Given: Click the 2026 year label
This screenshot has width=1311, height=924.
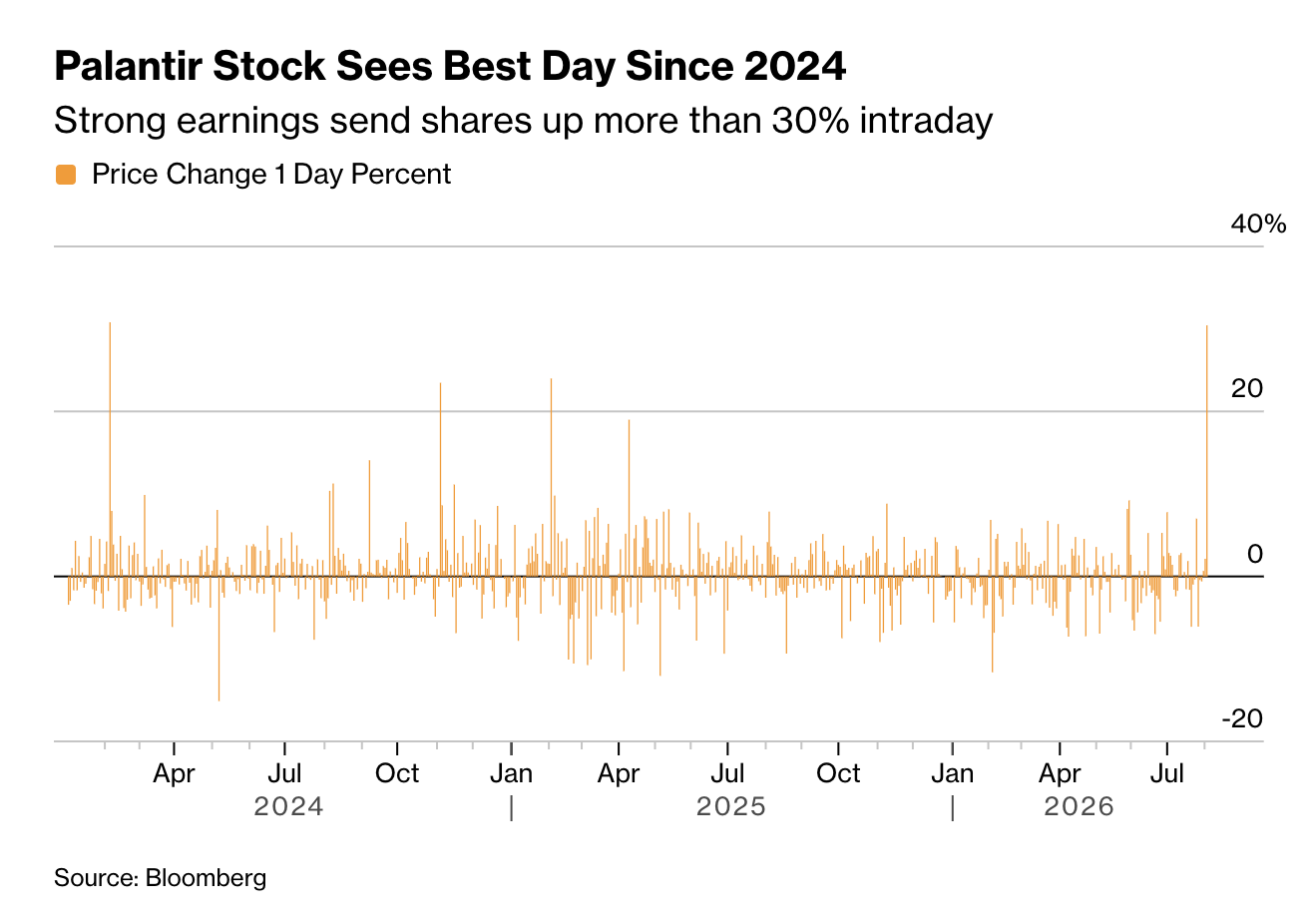Looking at the screenshot, I should tap(1079, 806).
